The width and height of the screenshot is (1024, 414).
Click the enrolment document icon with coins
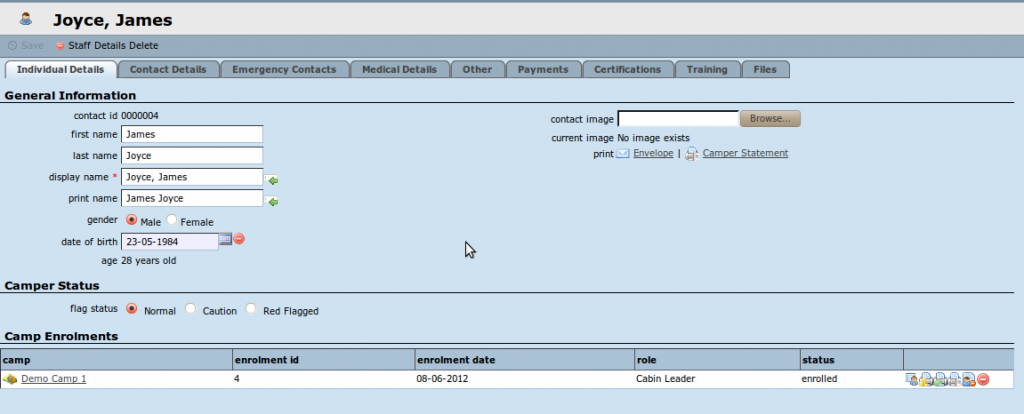(x=926, y=379)
